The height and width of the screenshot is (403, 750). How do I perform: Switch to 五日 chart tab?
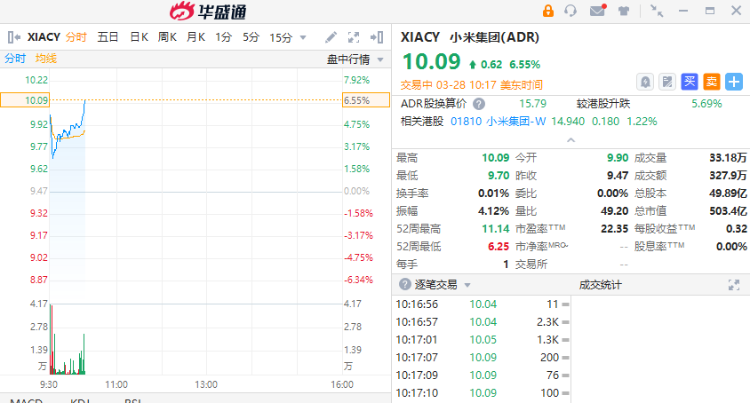point(108,37)
